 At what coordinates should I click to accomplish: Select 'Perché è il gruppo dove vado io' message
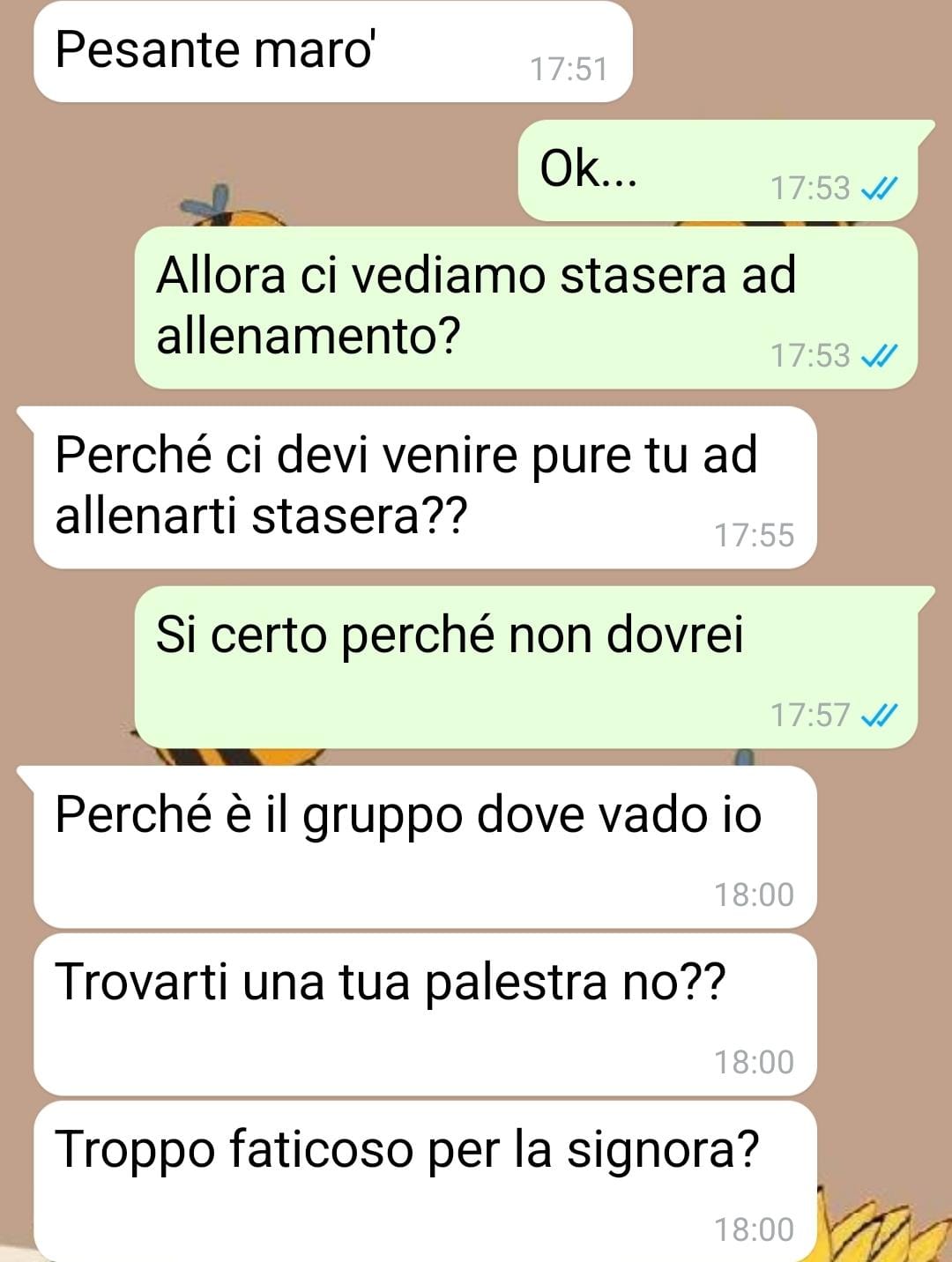[x=425, y=847]
